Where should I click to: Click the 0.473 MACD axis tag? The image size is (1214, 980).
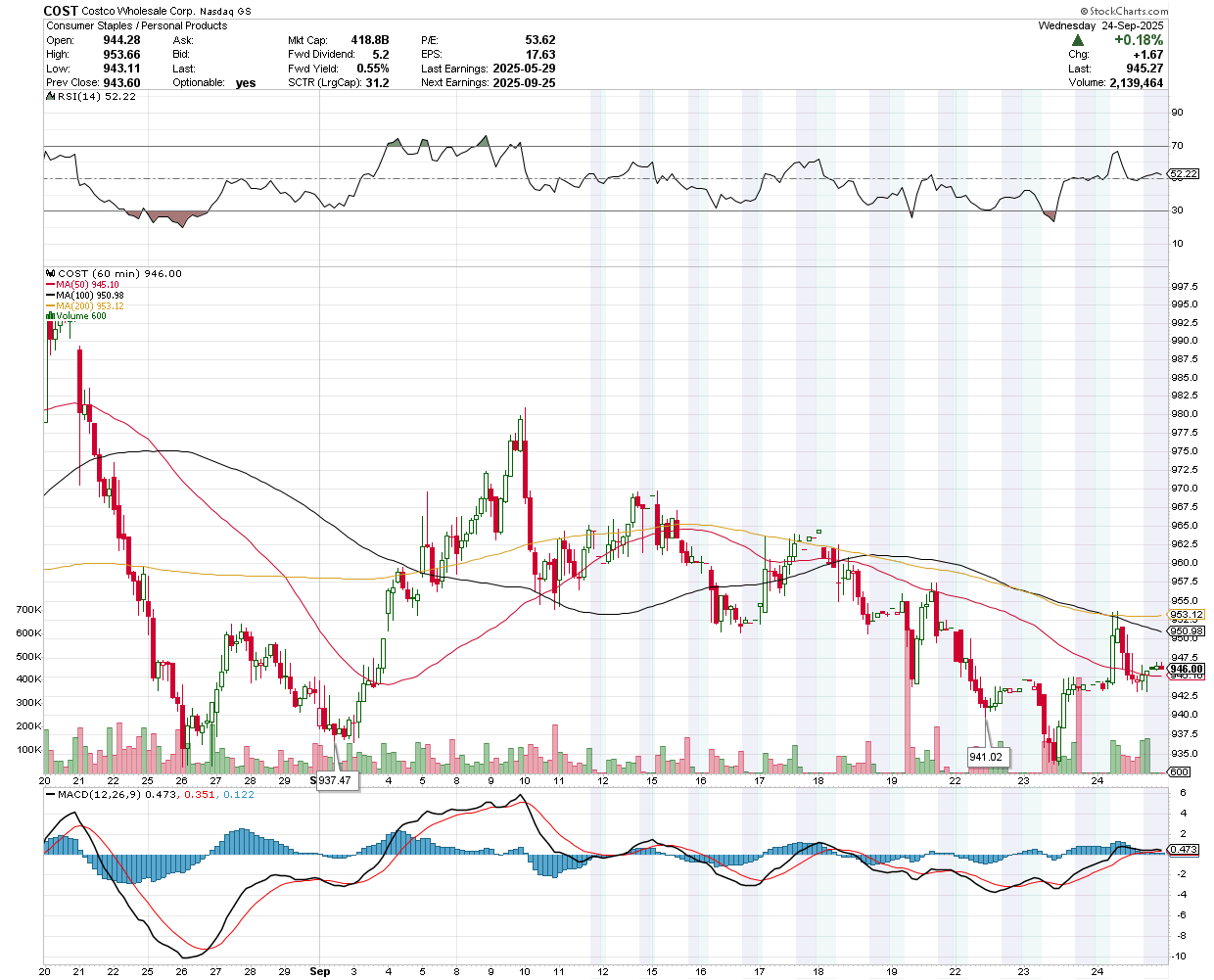point(1185,849)
